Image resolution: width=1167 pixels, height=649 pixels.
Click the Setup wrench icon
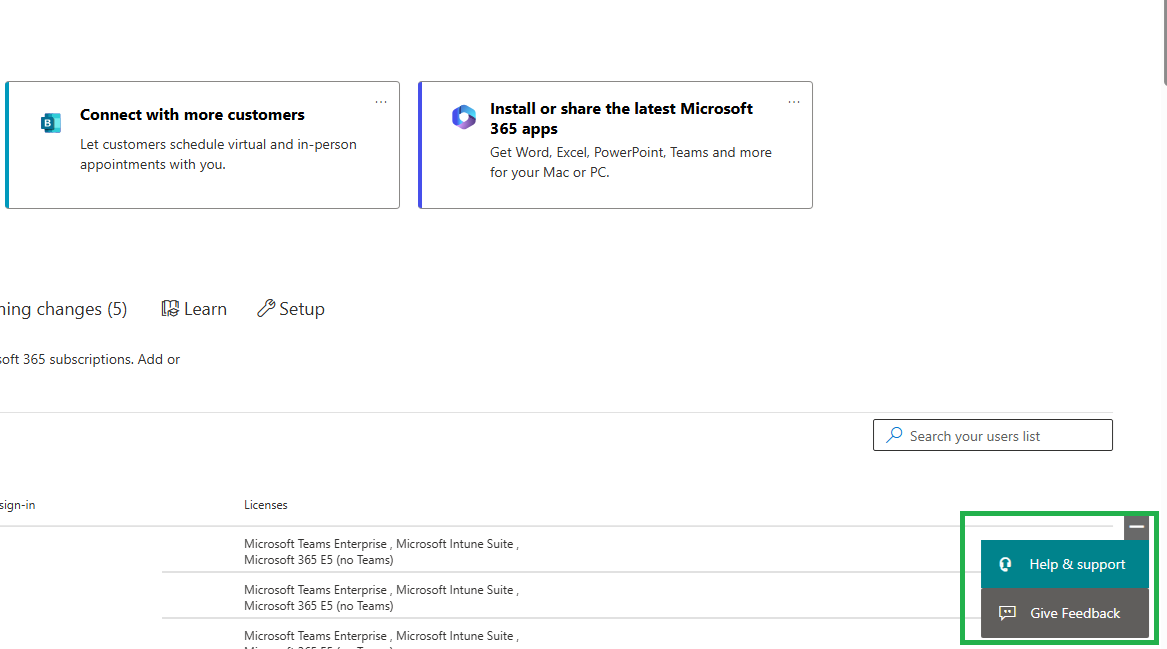click(266, 308)
